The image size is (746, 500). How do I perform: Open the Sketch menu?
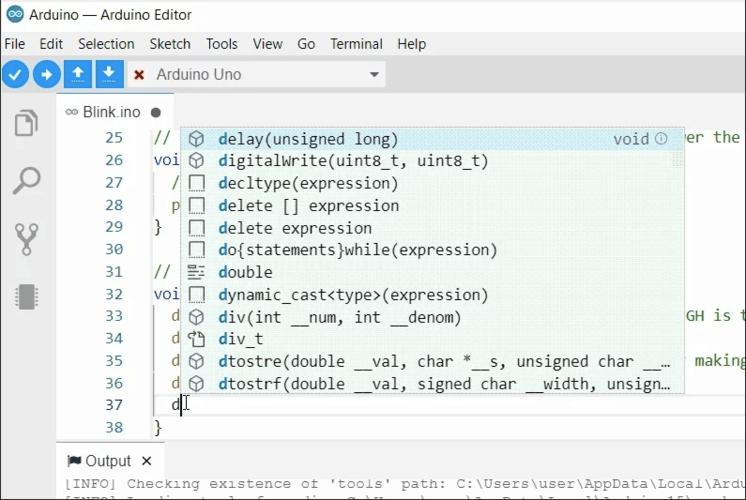point(170,44)
